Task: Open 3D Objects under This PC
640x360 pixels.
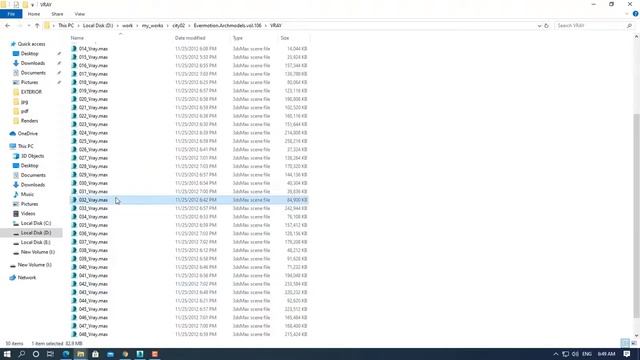Action: [32, 156]
